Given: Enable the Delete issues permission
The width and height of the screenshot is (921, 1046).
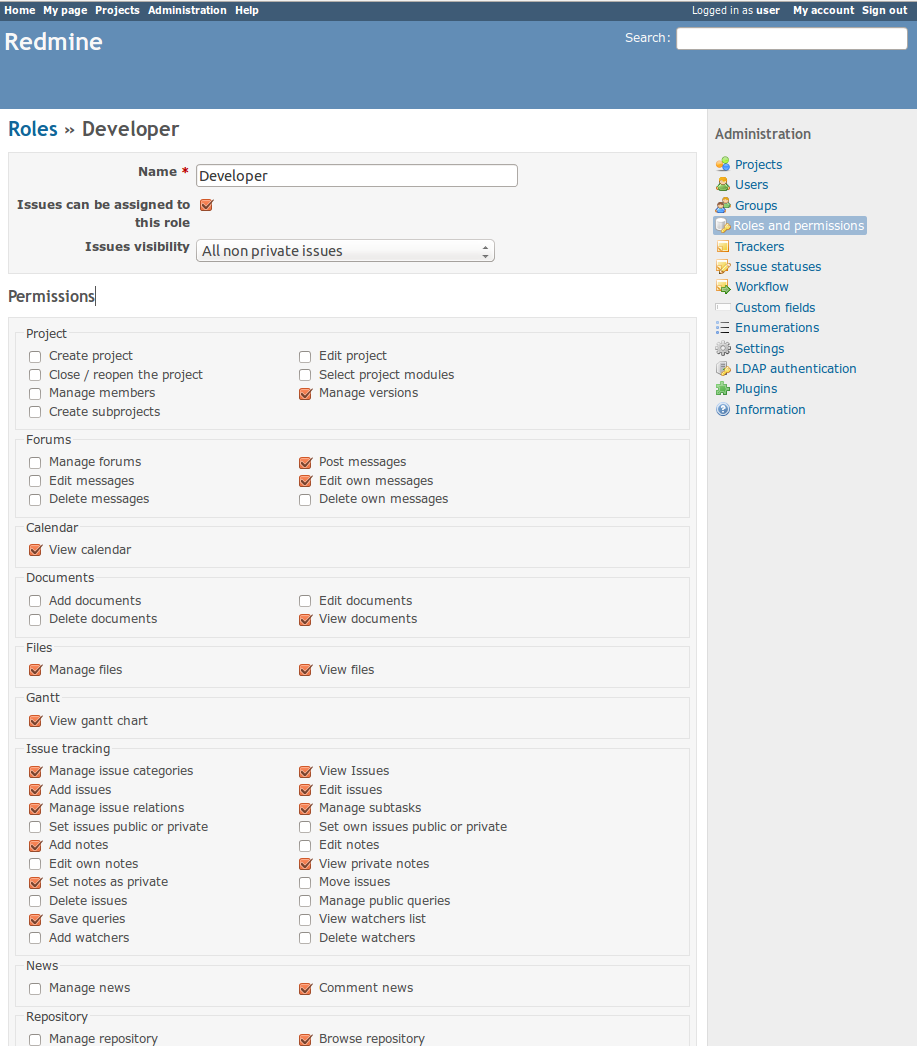Looking at the screenshot, I should coord(35,902).
